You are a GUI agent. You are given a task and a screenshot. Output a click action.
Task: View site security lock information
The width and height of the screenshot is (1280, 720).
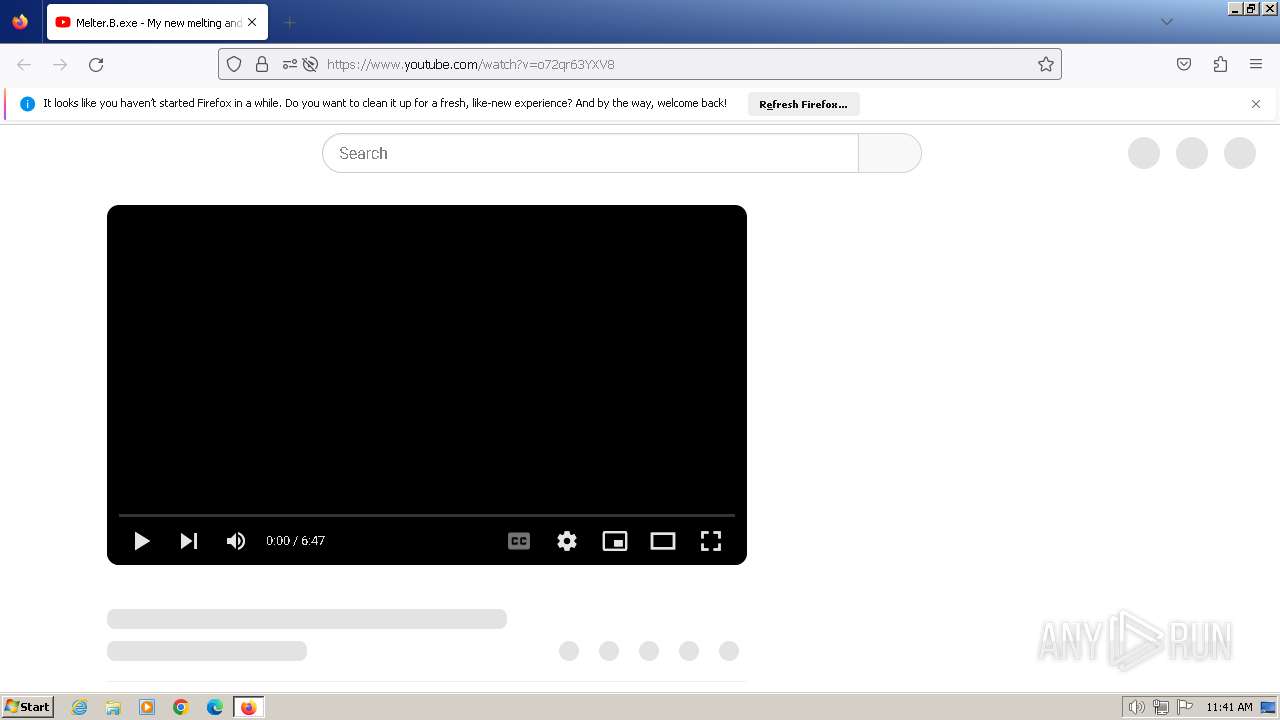[x=262, y=64]
